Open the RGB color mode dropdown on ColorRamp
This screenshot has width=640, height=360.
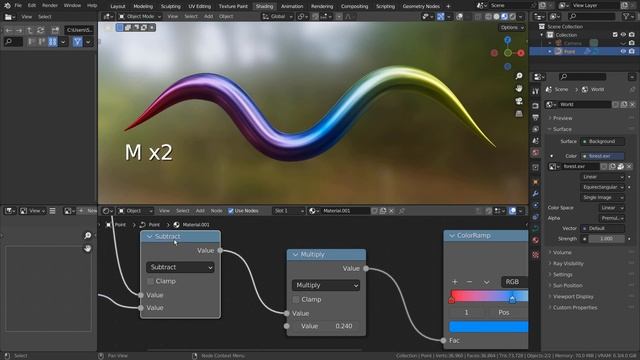514,282
